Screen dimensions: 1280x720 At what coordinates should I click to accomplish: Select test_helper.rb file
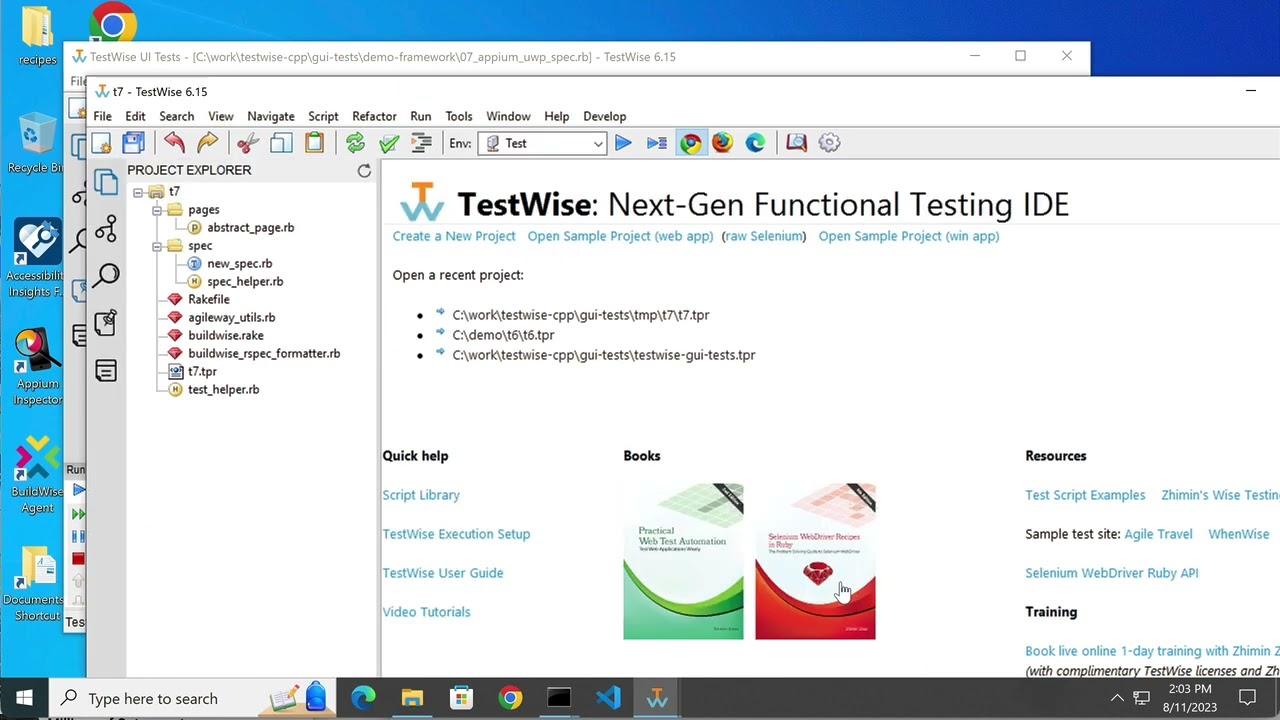click(223, 390)
